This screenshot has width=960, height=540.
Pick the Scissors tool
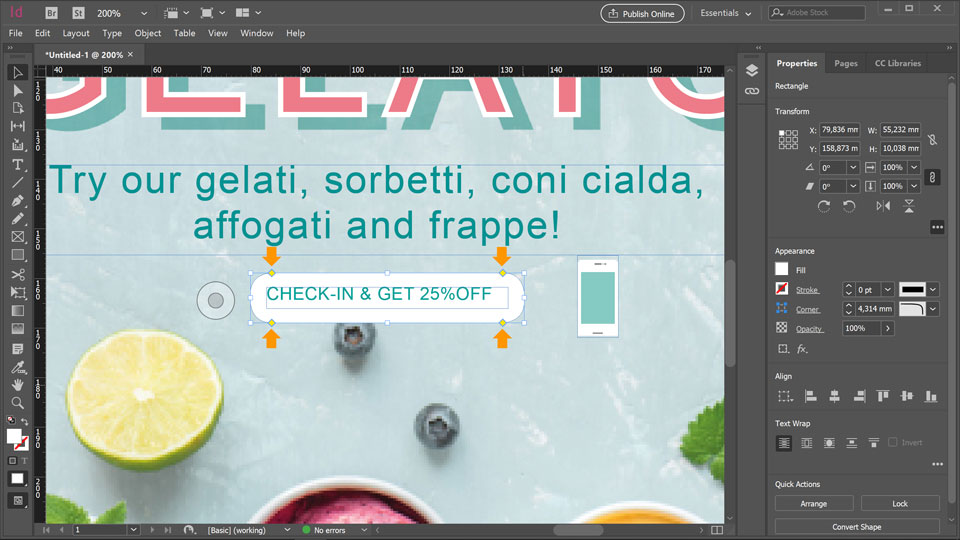tap(18, 274)
